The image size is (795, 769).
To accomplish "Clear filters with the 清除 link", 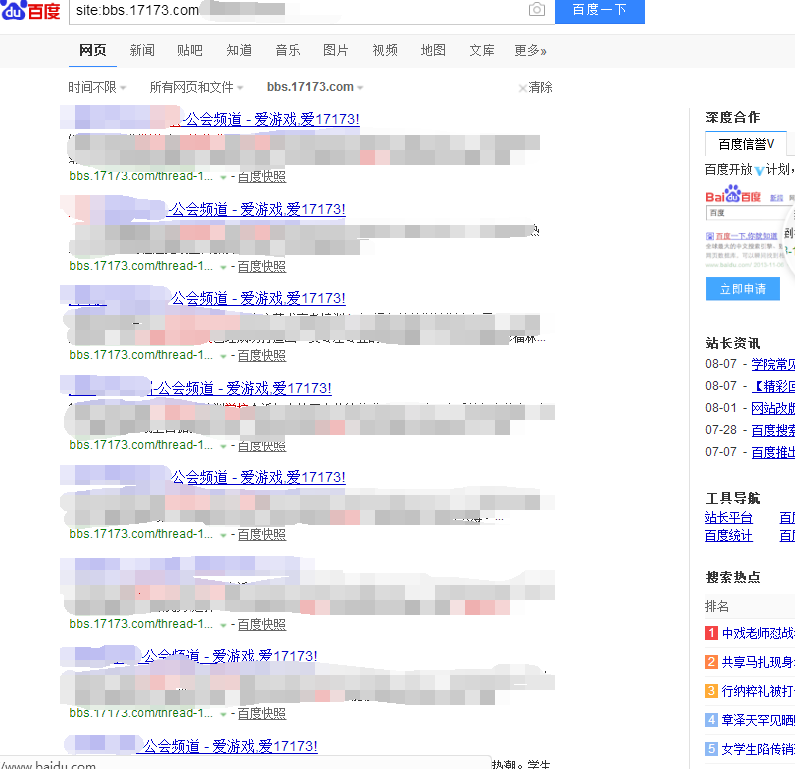I will click(x=535, y=87).
